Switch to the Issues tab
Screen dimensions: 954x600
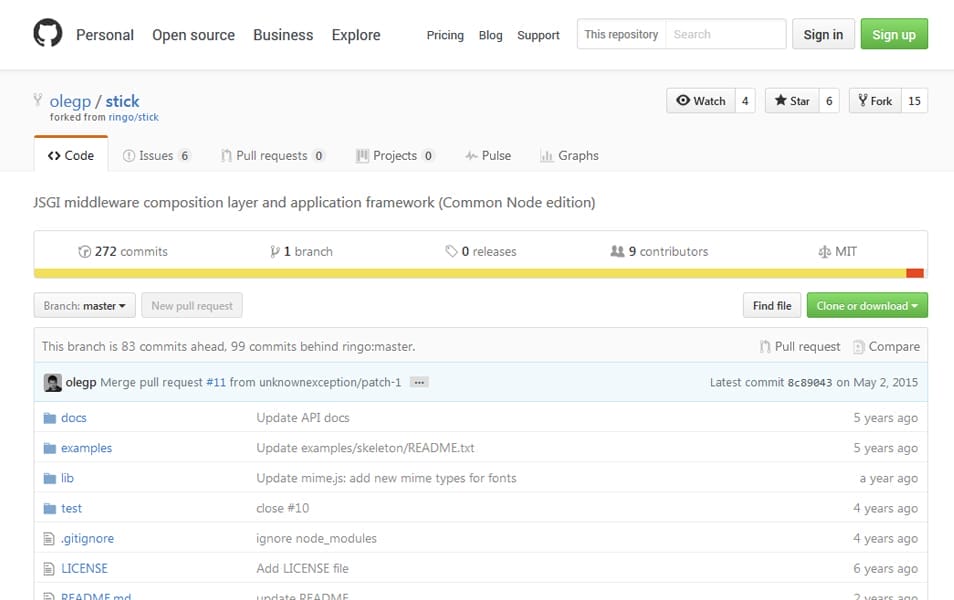click(156, 156)
